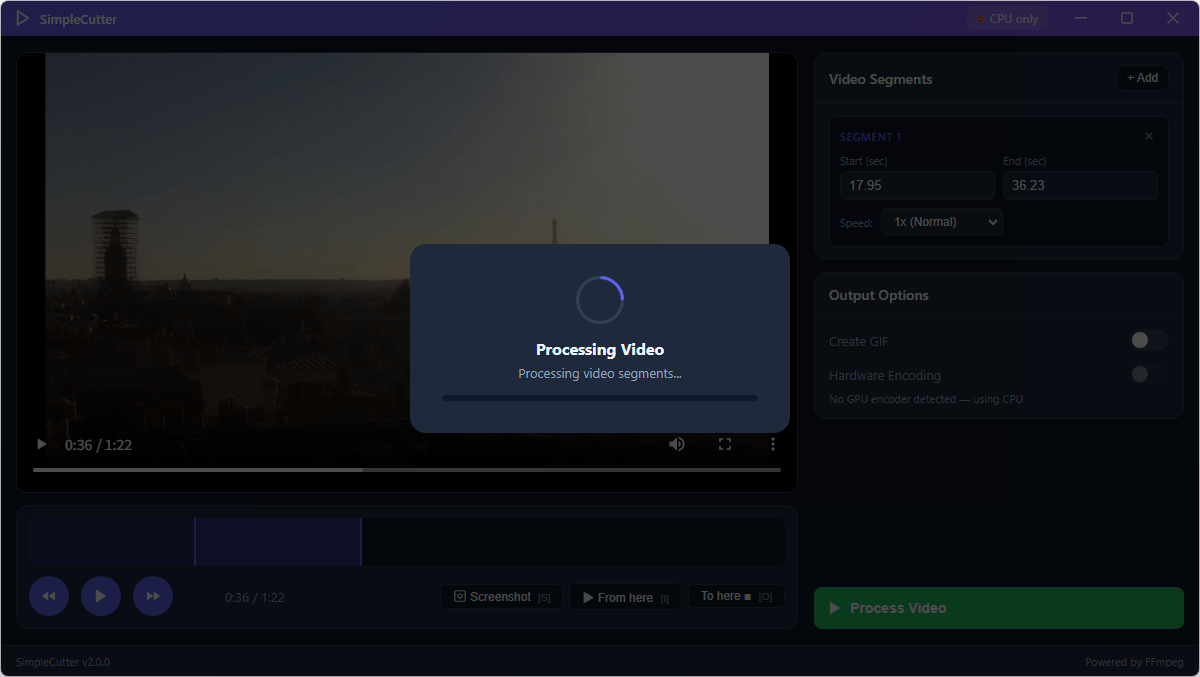Set segment start with From here button
Image resolution: width=1200 pixels, height=677 pixels.
tap(625, 597)
